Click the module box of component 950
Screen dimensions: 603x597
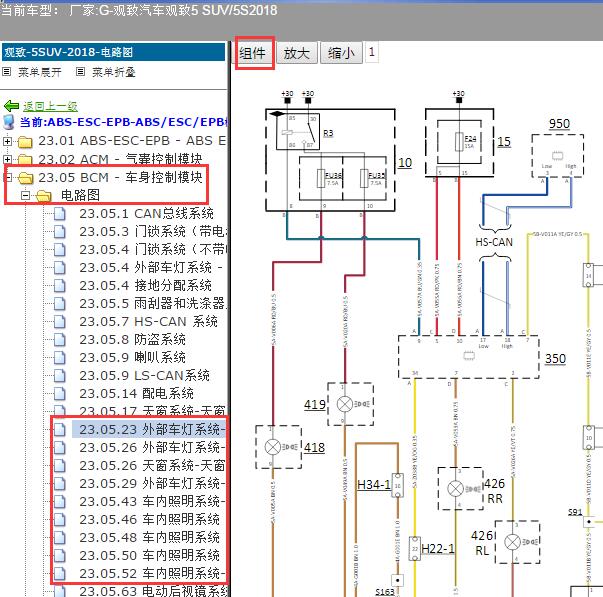pyautogui.click(x=558, y=156)
